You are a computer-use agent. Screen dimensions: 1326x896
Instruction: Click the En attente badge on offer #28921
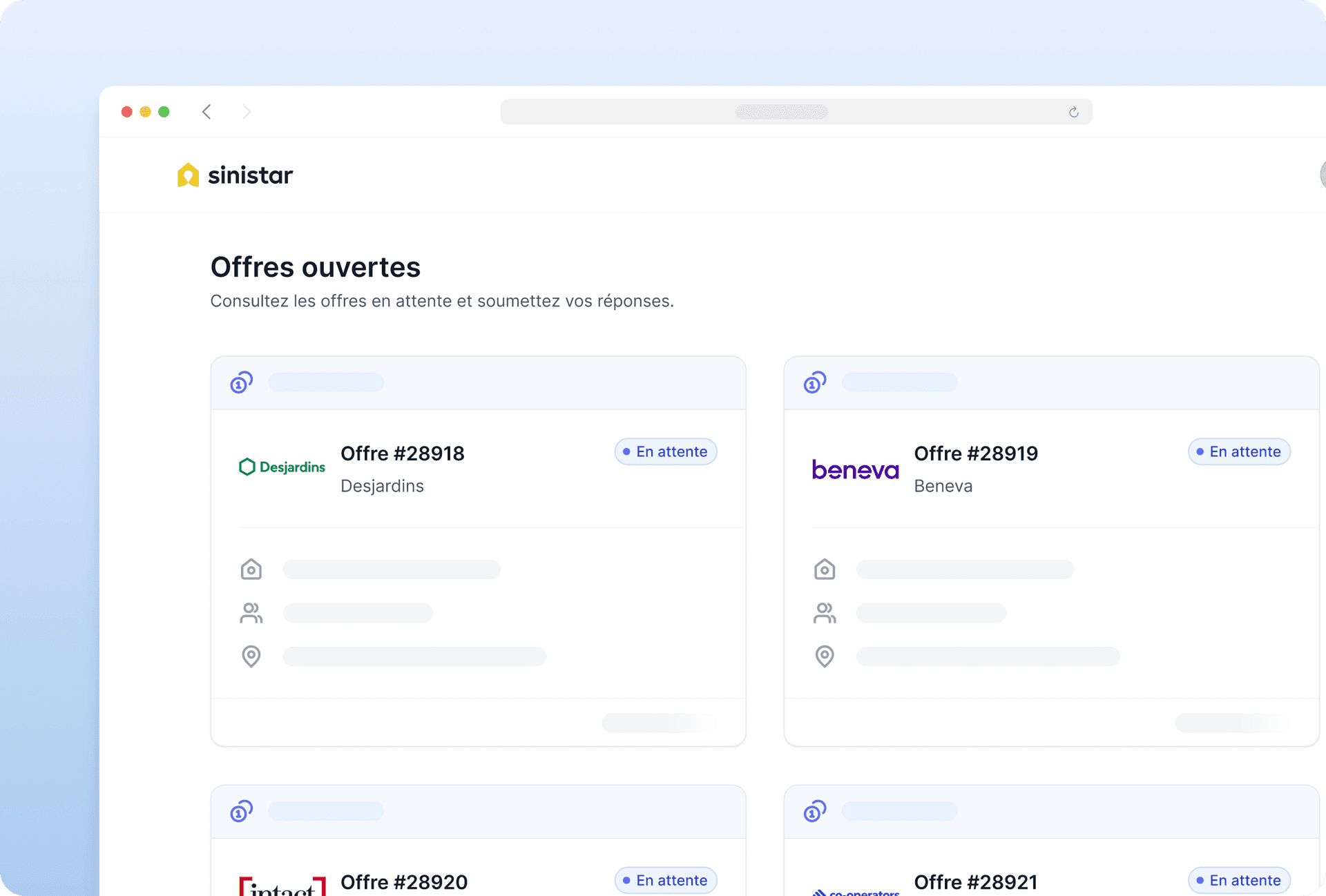point(1238,880)
